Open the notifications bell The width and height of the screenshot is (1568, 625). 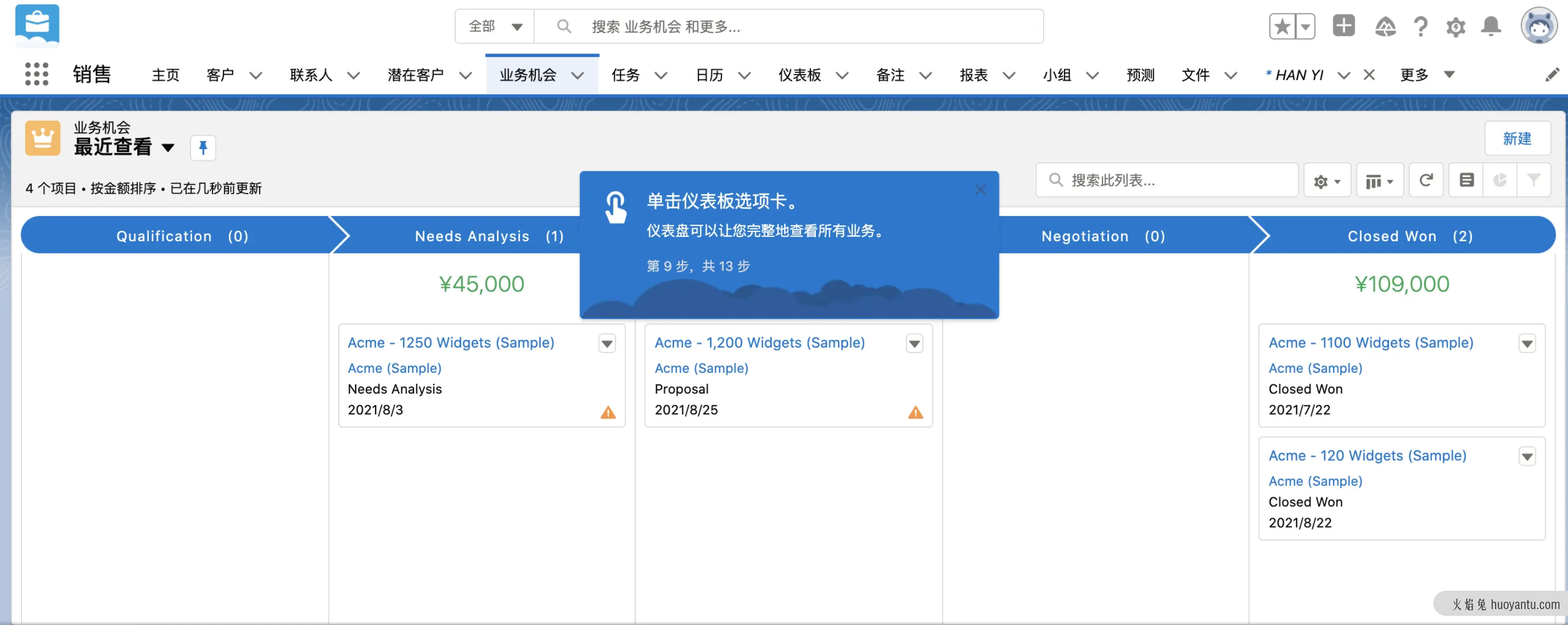point(1491,26)
